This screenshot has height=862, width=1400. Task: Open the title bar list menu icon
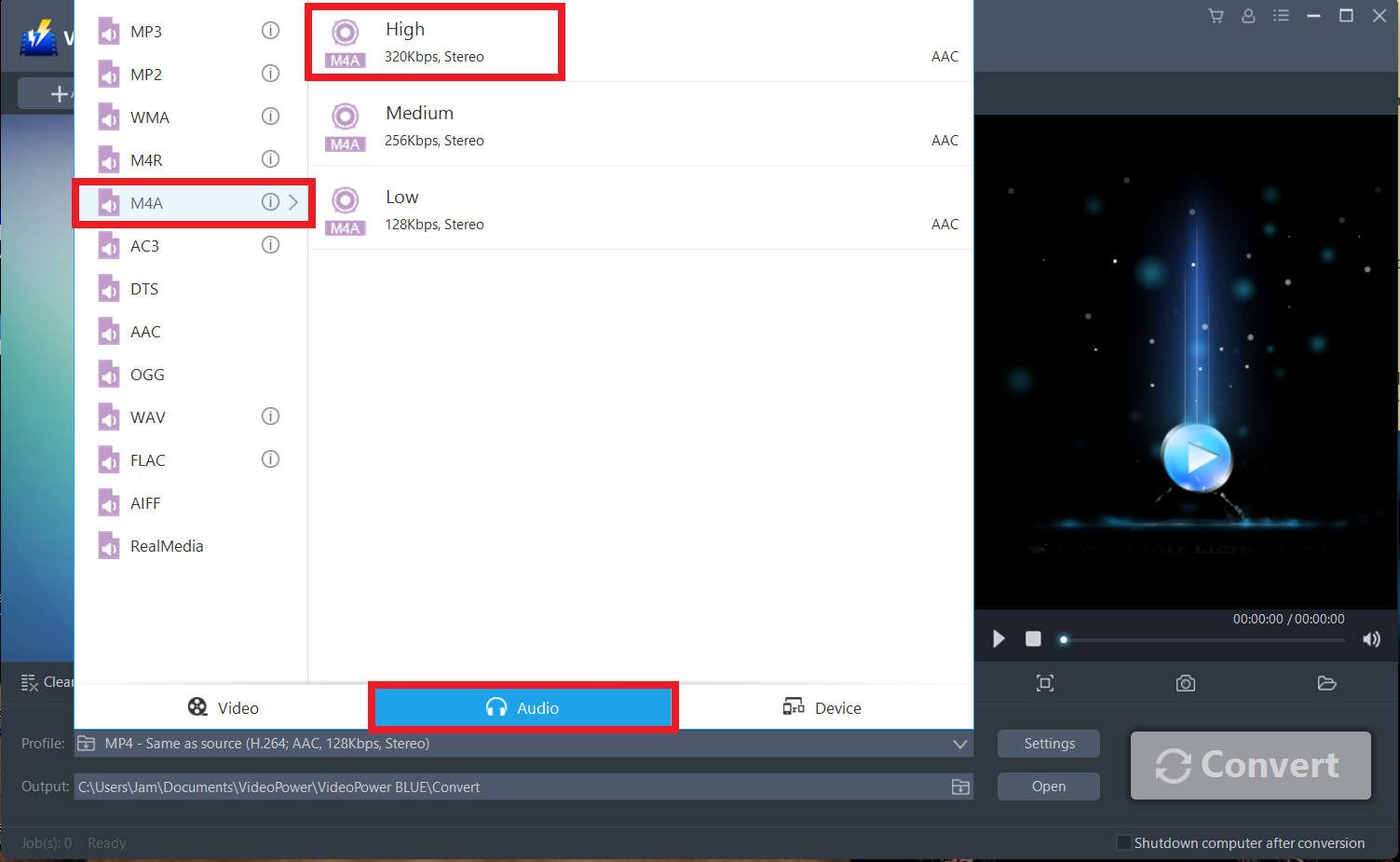pyautogui.click(x=1281, y=16)
